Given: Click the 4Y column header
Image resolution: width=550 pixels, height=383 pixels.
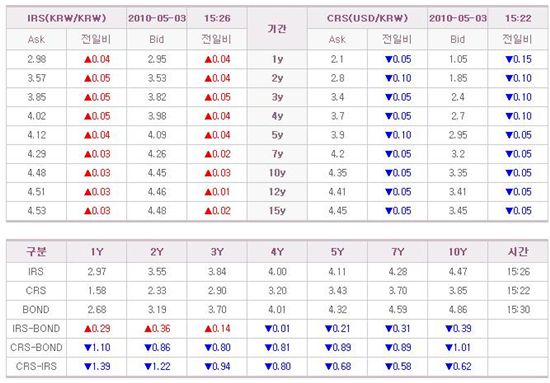Looking at the screenshot, I should [277, 252].
